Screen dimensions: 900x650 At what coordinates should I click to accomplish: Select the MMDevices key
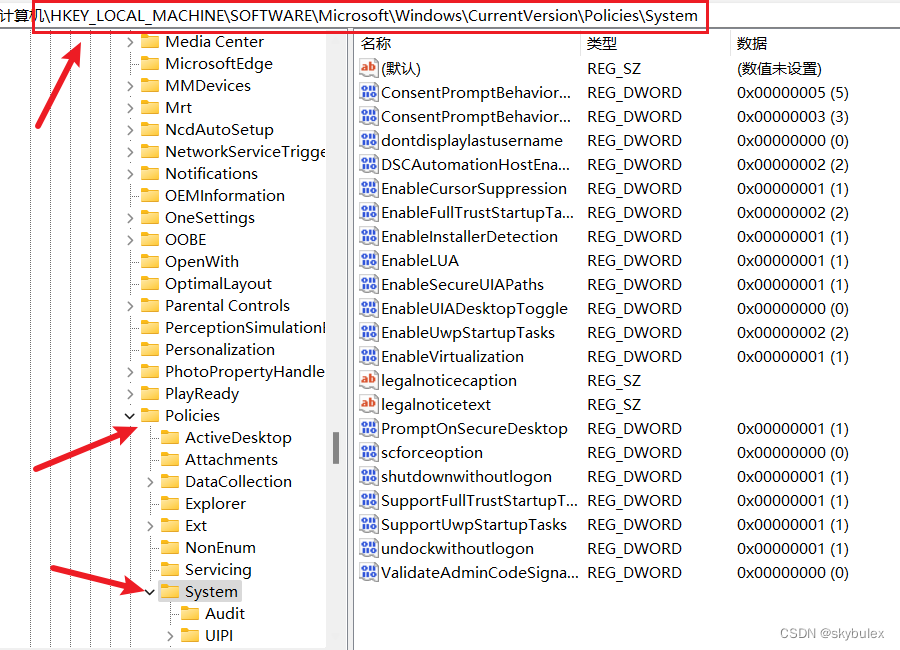point(208,86)
